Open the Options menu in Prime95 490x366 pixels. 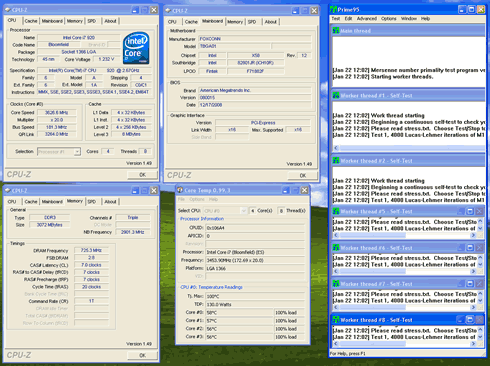389,19
